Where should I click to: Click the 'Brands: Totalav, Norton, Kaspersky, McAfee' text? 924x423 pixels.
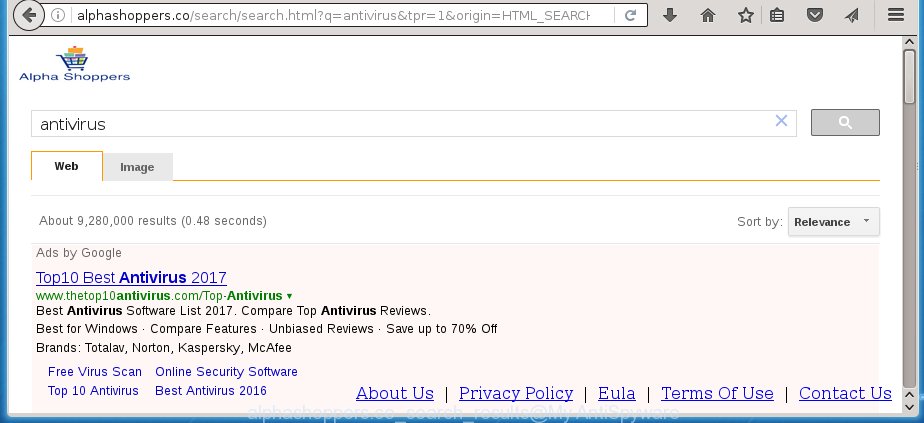pos(164,348)
